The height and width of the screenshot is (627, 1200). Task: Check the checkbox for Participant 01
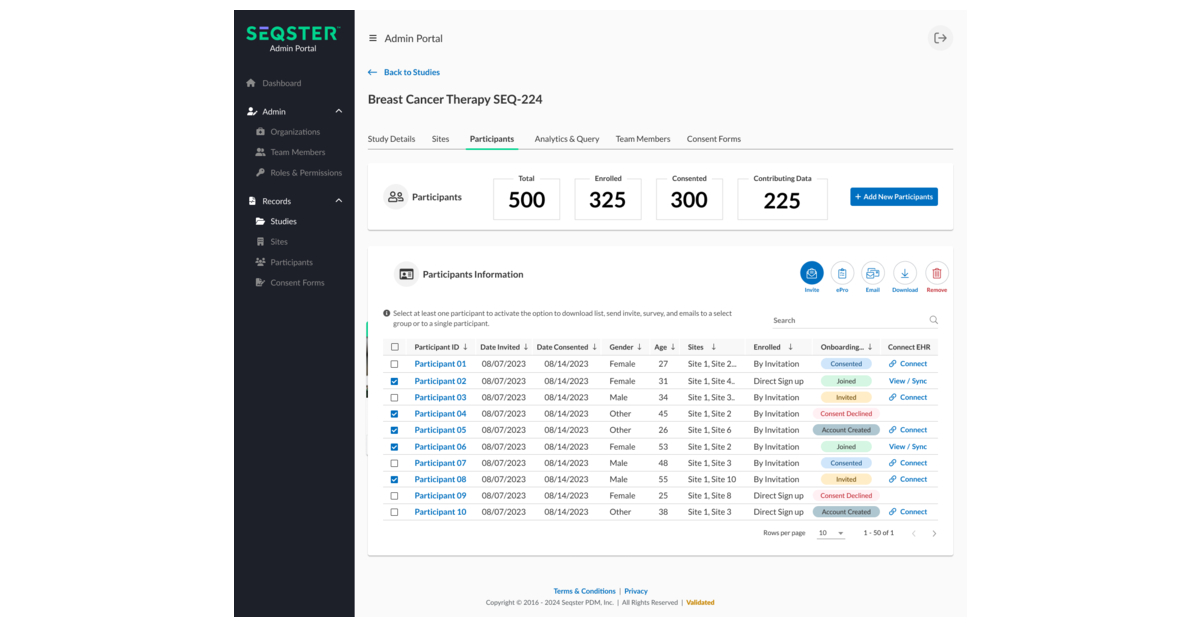[x=394, y=364]
